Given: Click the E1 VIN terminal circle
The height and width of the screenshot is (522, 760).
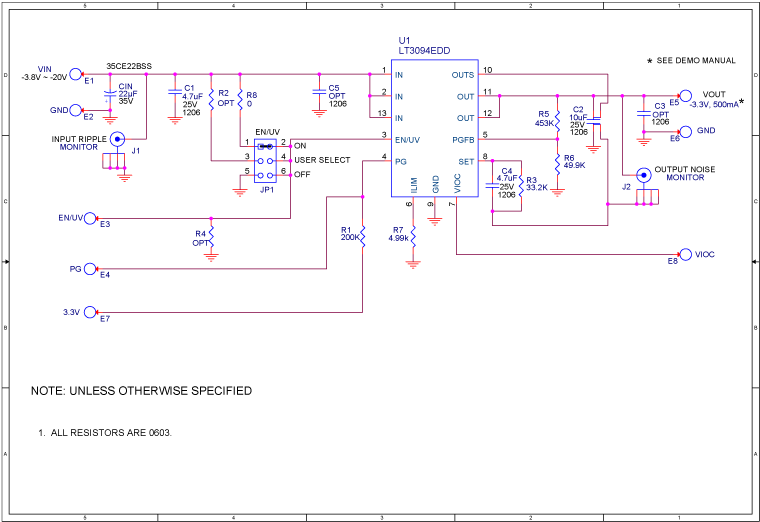Looking at the screenshot, I should [76, 74].
